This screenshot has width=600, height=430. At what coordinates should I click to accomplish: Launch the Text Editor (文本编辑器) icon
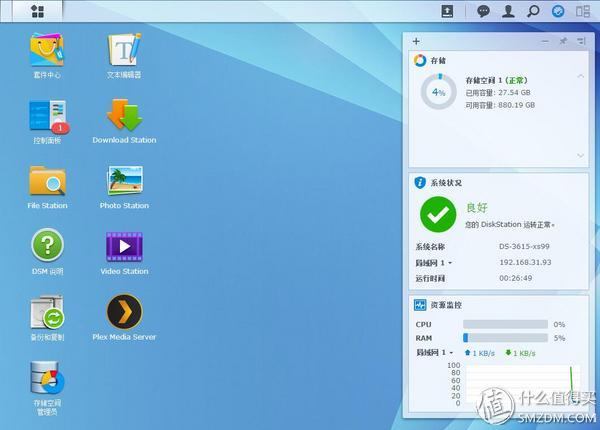pos(124,50)
